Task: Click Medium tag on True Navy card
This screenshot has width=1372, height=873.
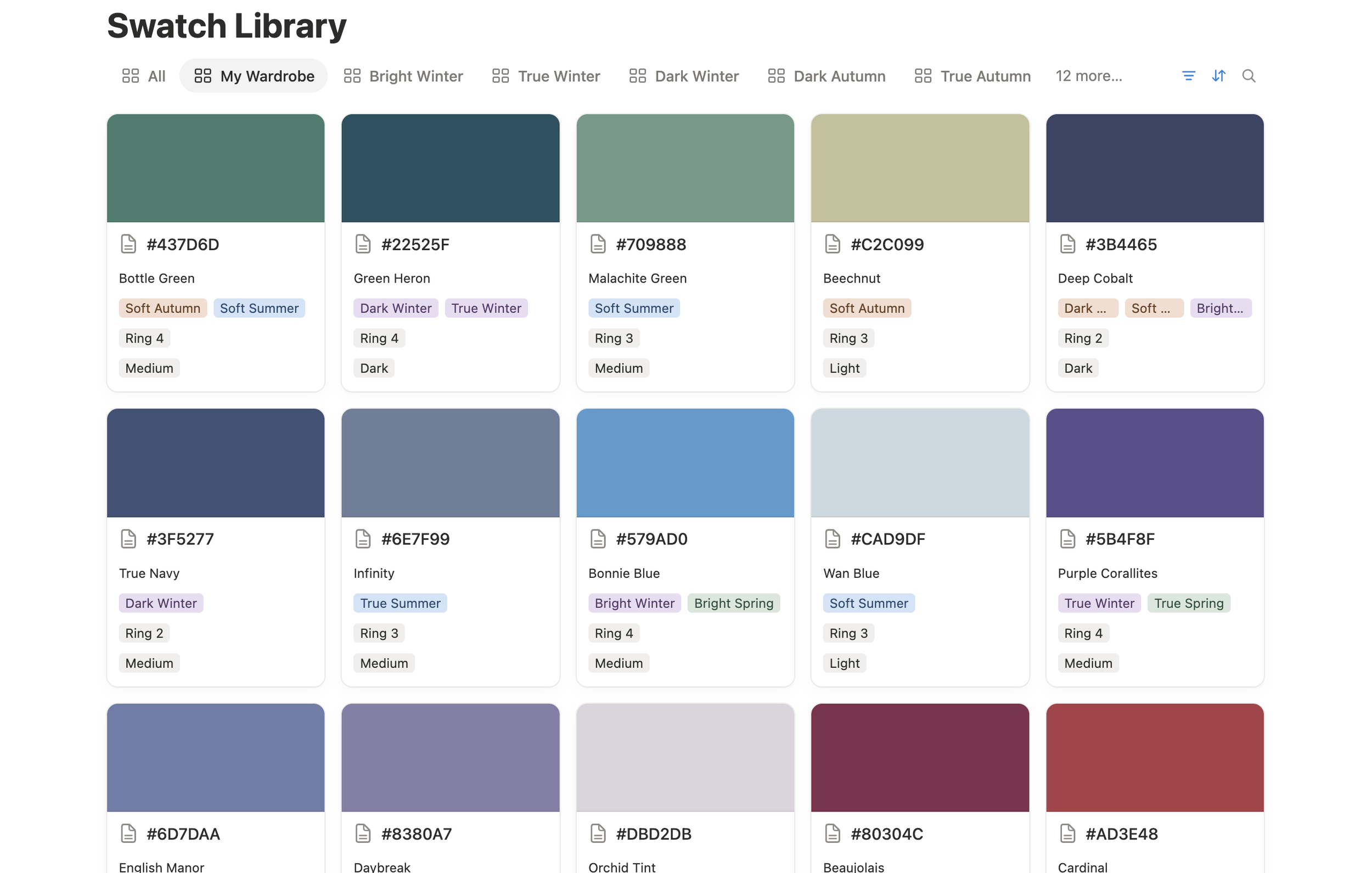Action: [149, 663]
